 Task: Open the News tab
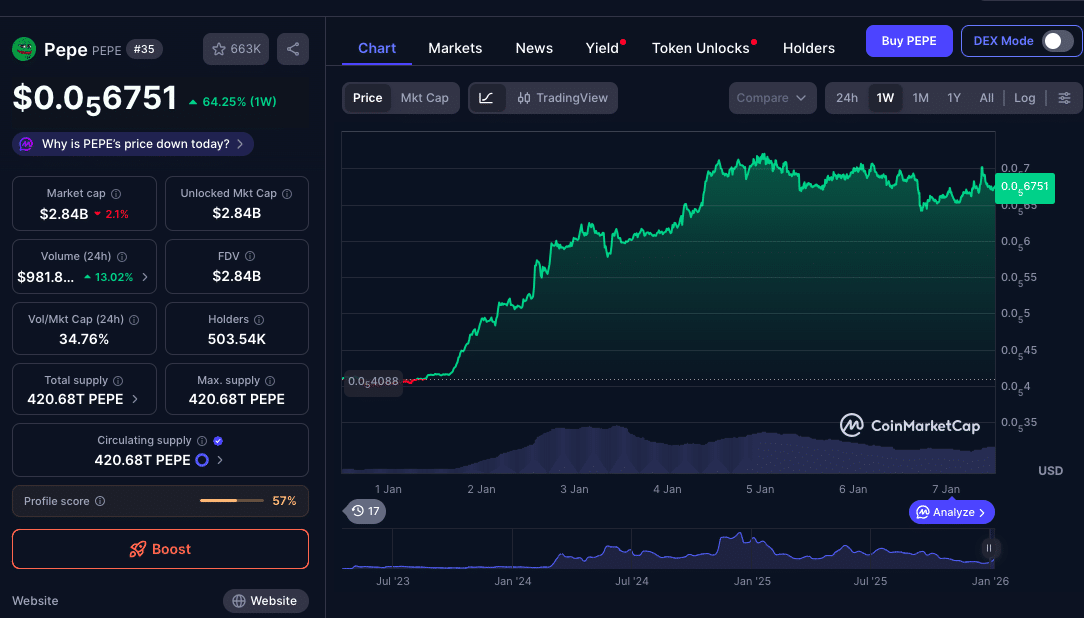click(x=534, y=48)
